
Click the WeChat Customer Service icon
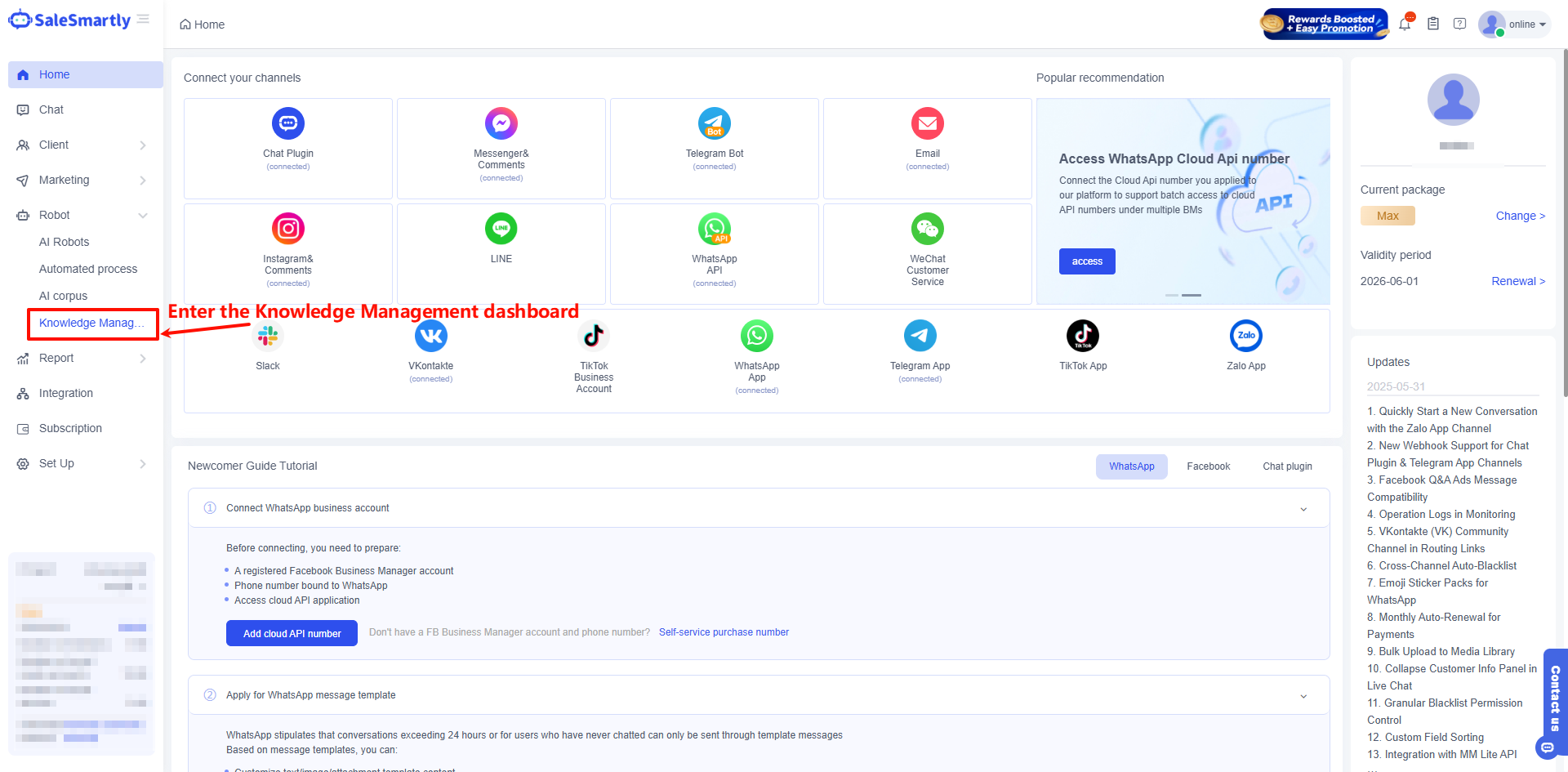pyautogui.click(x=928, y=229)
